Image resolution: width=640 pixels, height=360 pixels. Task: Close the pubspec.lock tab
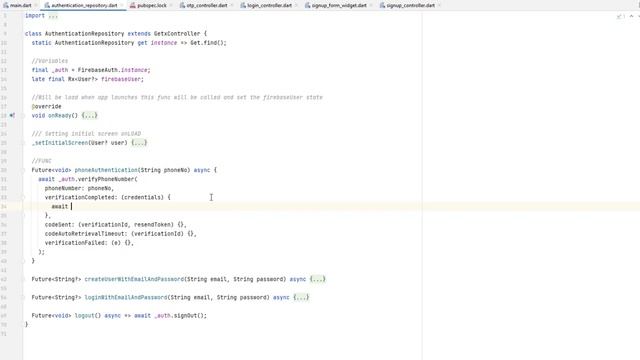171,5
